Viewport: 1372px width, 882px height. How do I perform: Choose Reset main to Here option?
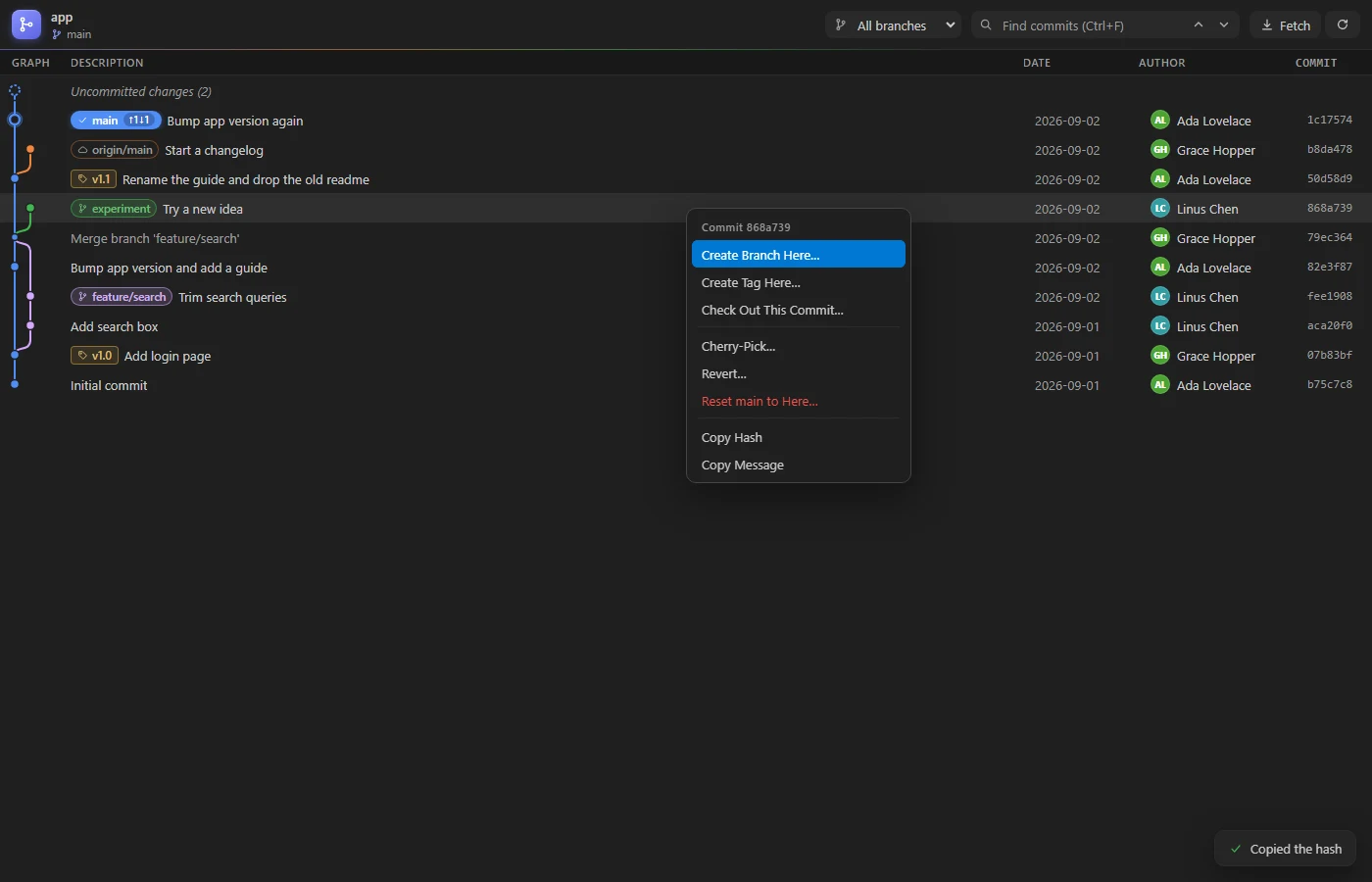[x=799, y=401]
